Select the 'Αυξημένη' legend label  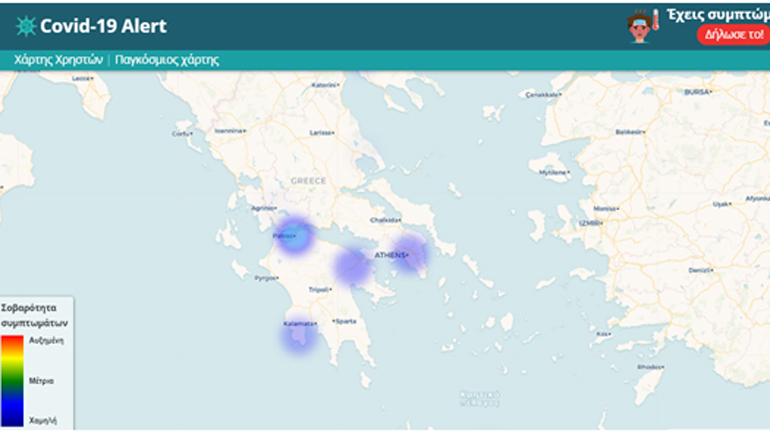46,340
